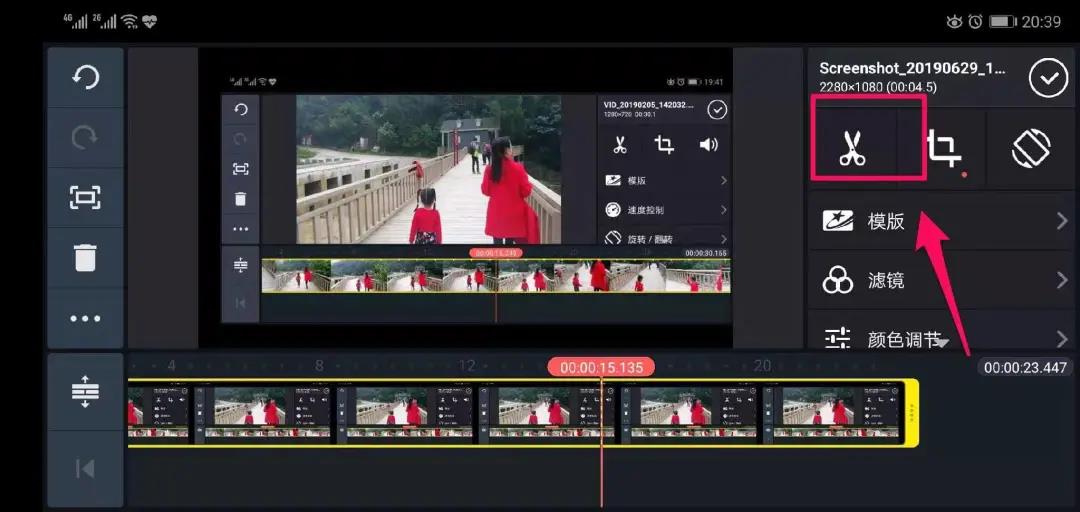Grab the yellow trim handle at clip end
The width and height of the screenshot is (1080, 512).
click(x=911, y=413)
